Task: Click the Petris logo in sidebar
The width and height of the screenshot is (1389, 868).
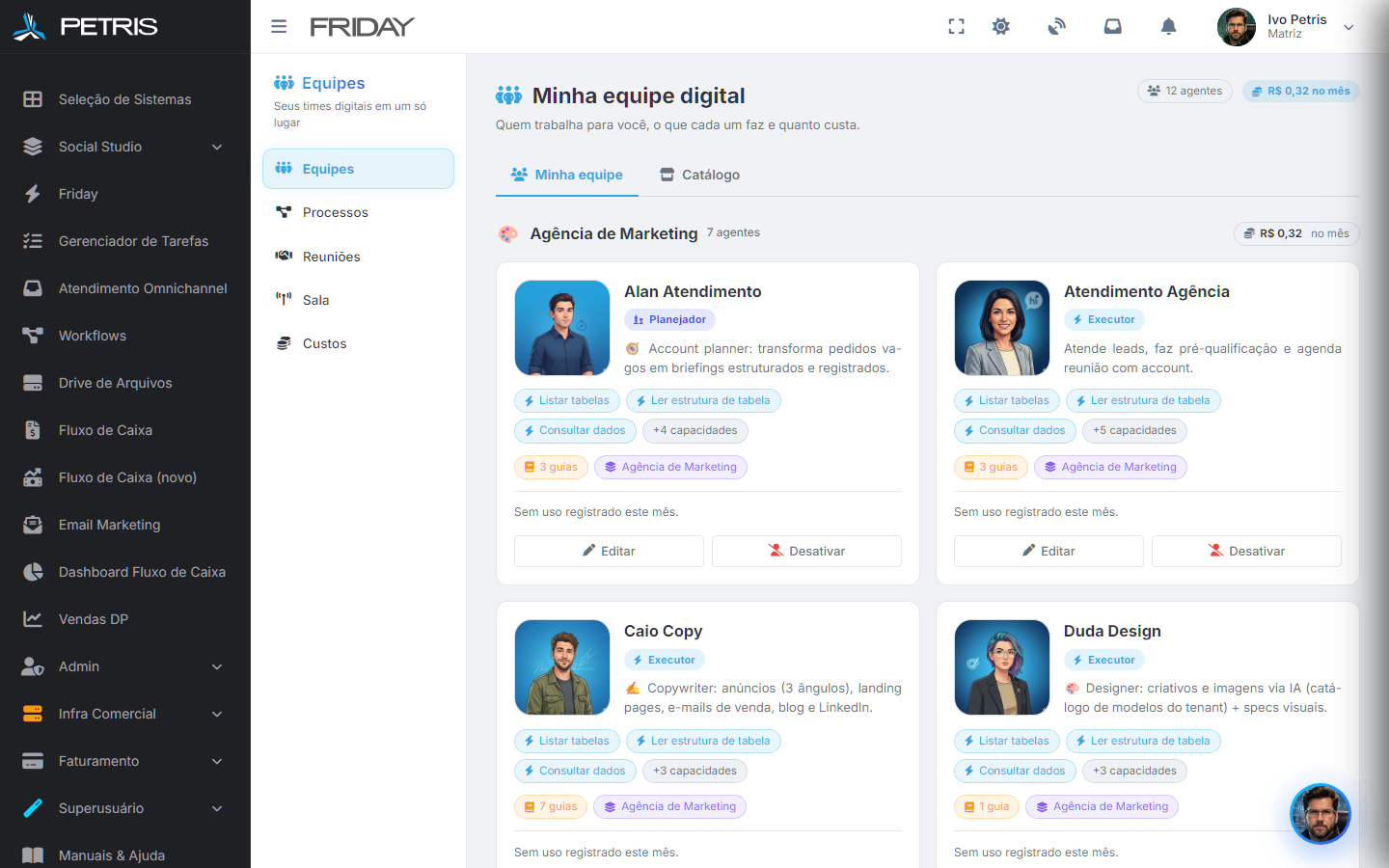Action: click(85, 27)
